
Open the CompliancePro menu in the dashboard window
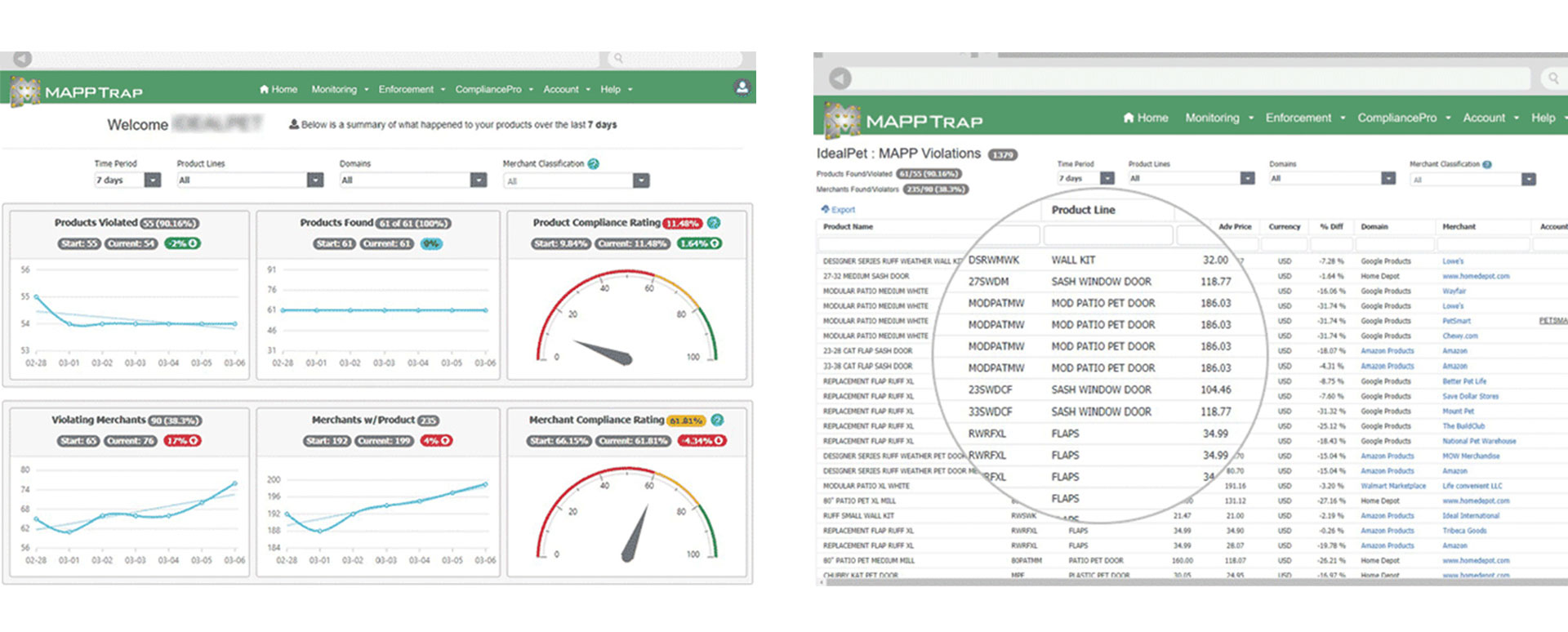494,89
